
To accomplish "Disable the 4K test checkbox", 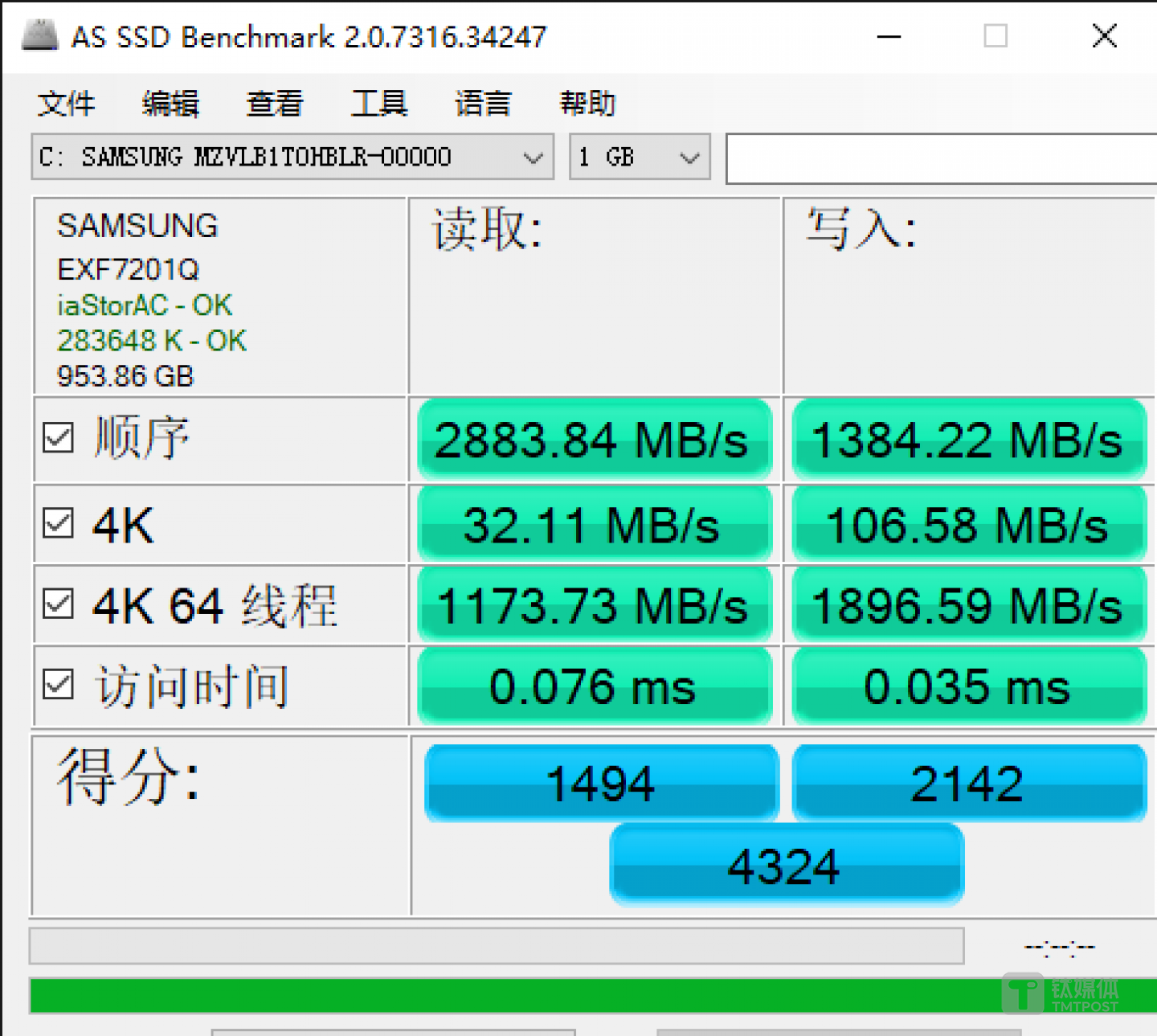I will (57, 523).
